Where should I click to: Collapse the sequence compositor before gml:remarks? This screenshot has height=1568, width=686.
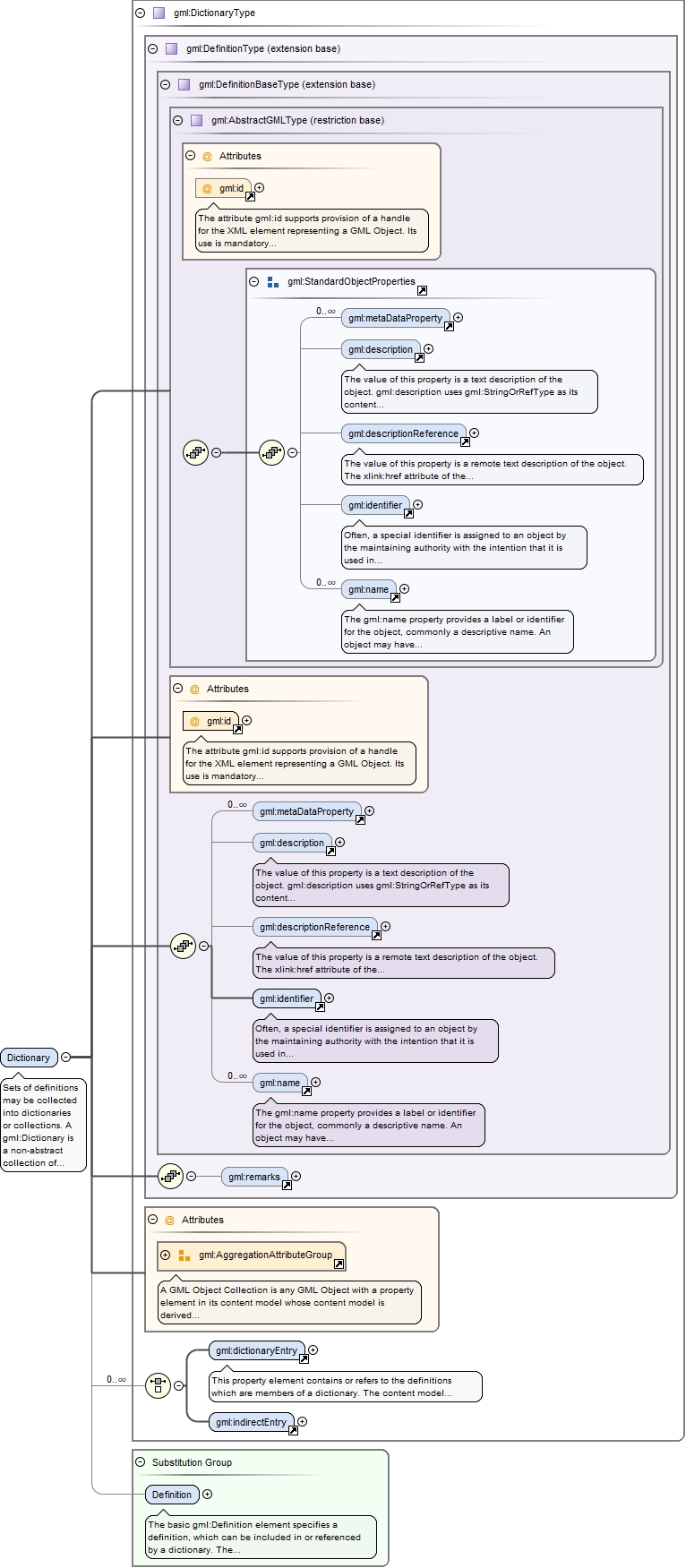[191, 1177]
